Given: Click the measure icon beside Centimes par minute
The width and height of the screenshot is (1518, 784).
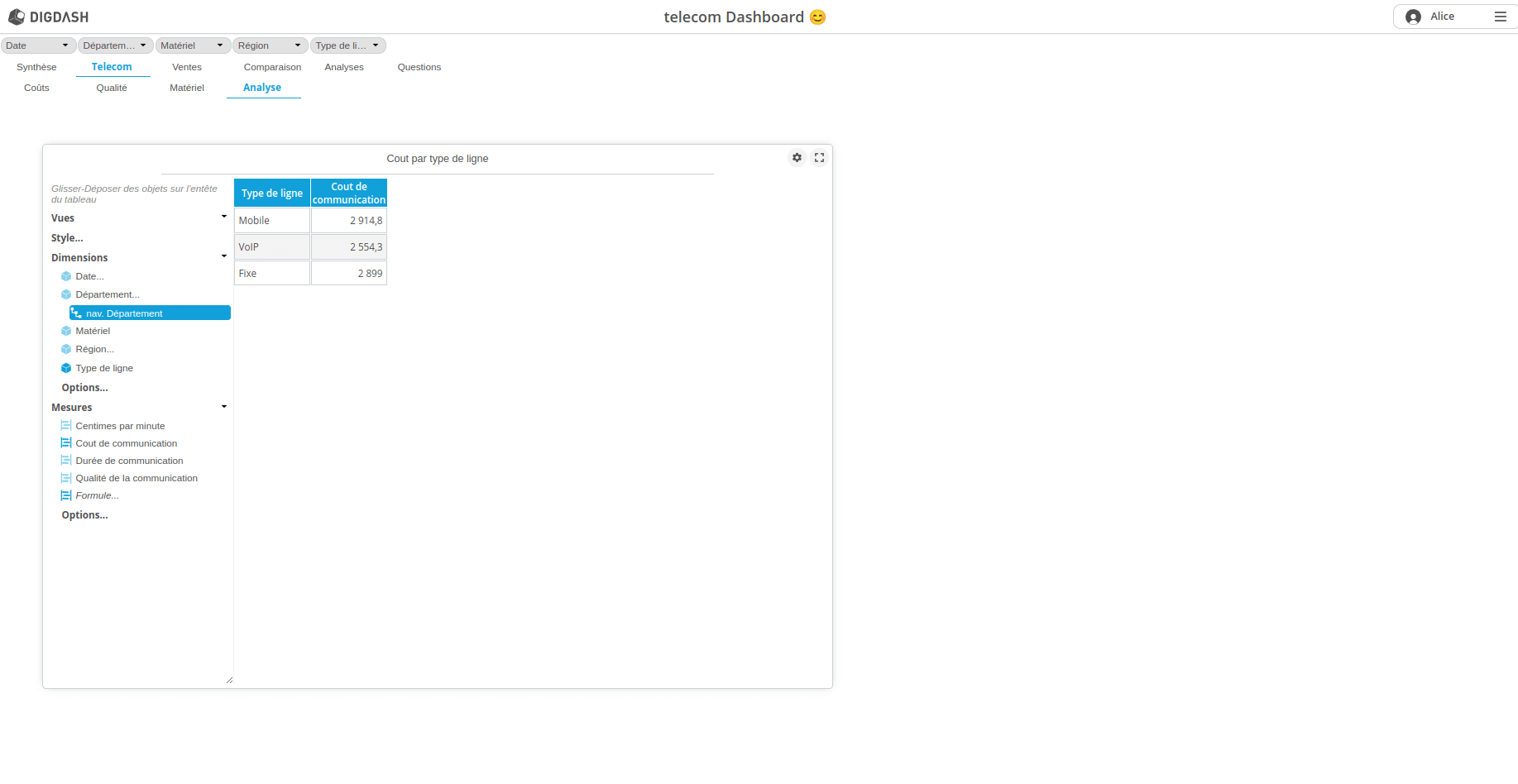Looking at the screenshot, I should click(x=66, y=426).
